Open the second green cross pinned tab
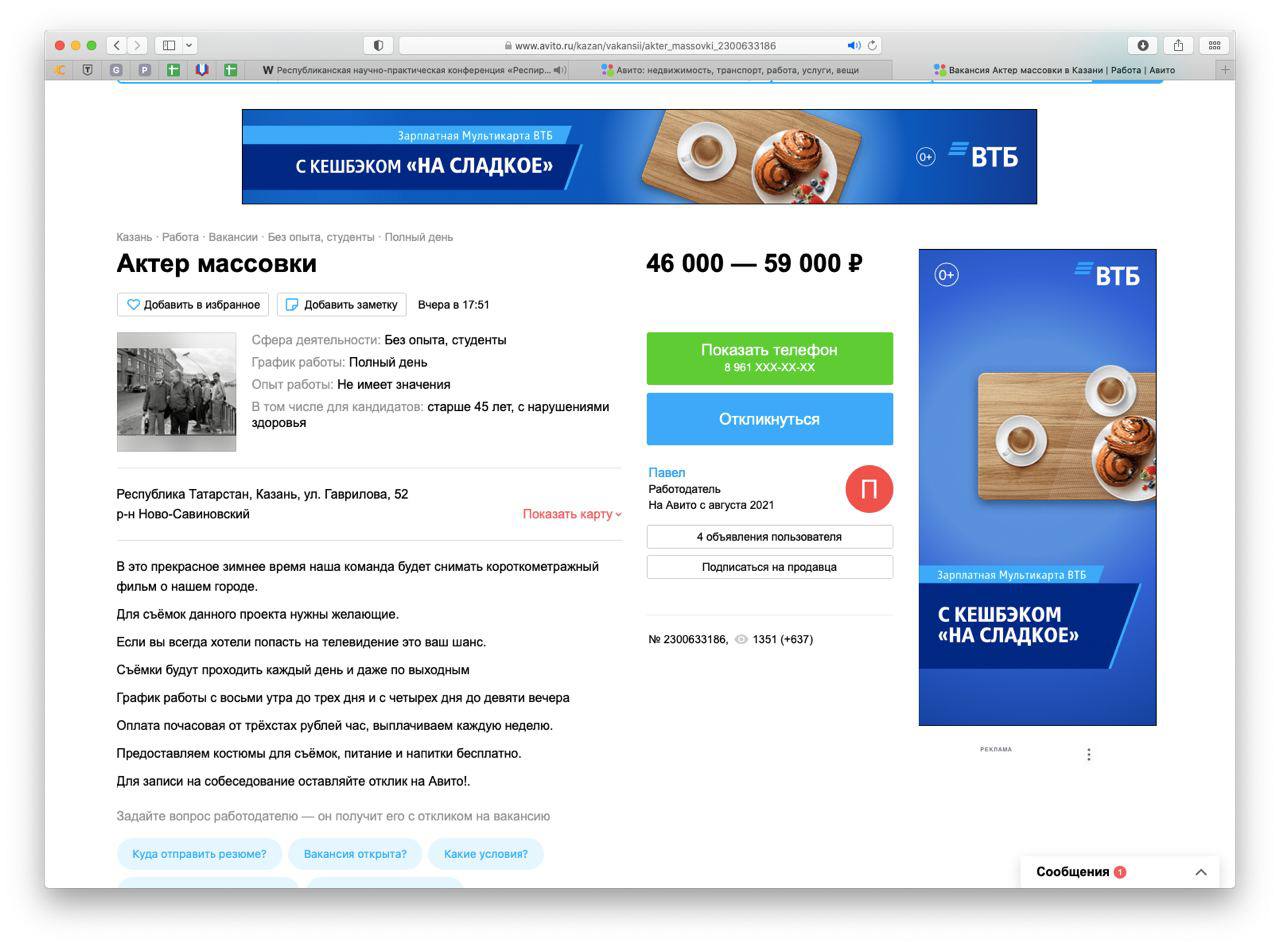 pyautogui.click(x=230, y=70)
